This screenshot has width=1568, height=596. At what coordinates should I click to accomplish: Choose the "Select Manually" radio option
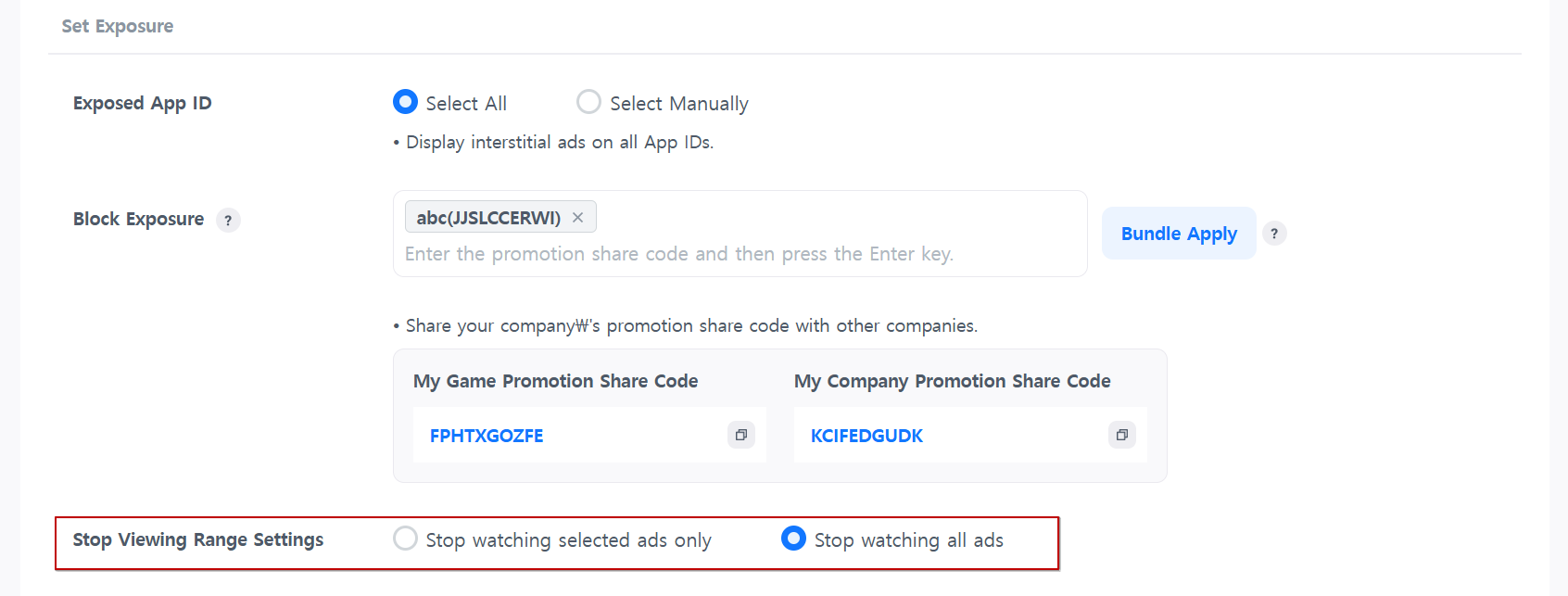[x=588, y=102]
